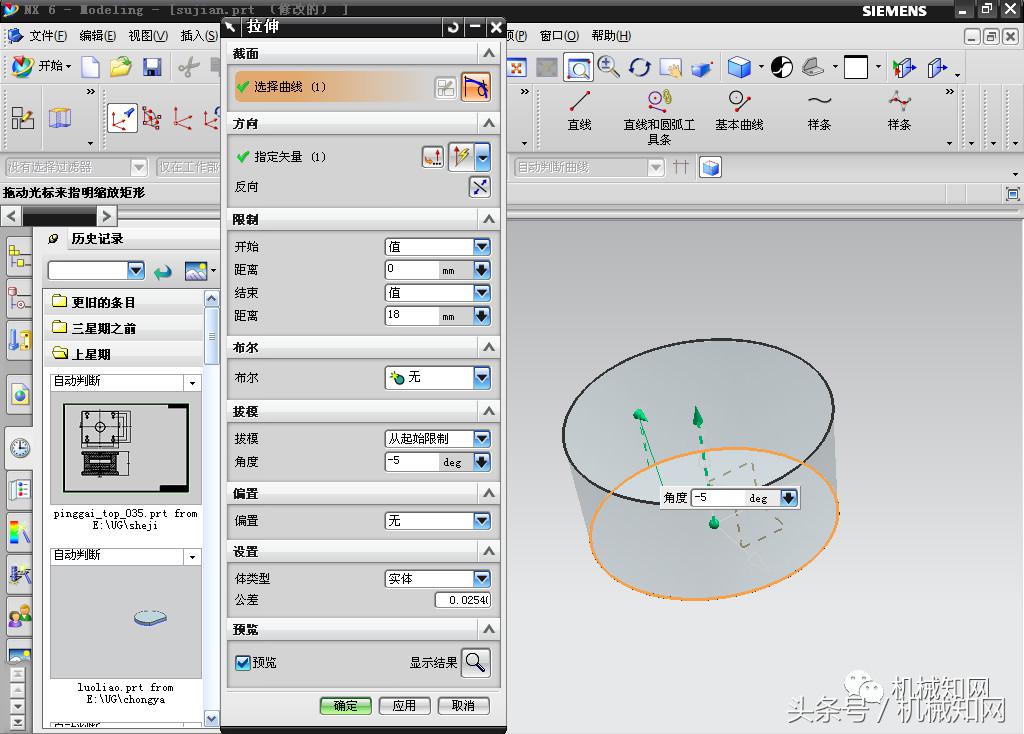Collapse the Offset (偏置) section
Image resolution: width=1024 pixels, height=734 pixels.
(488, 493)
